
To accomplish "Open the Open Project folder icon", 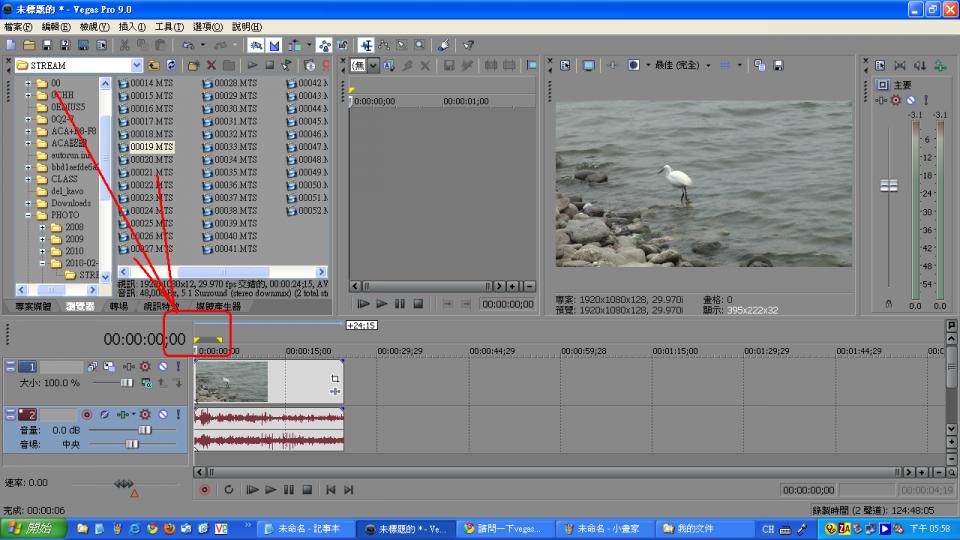I will tap(29, 45).
